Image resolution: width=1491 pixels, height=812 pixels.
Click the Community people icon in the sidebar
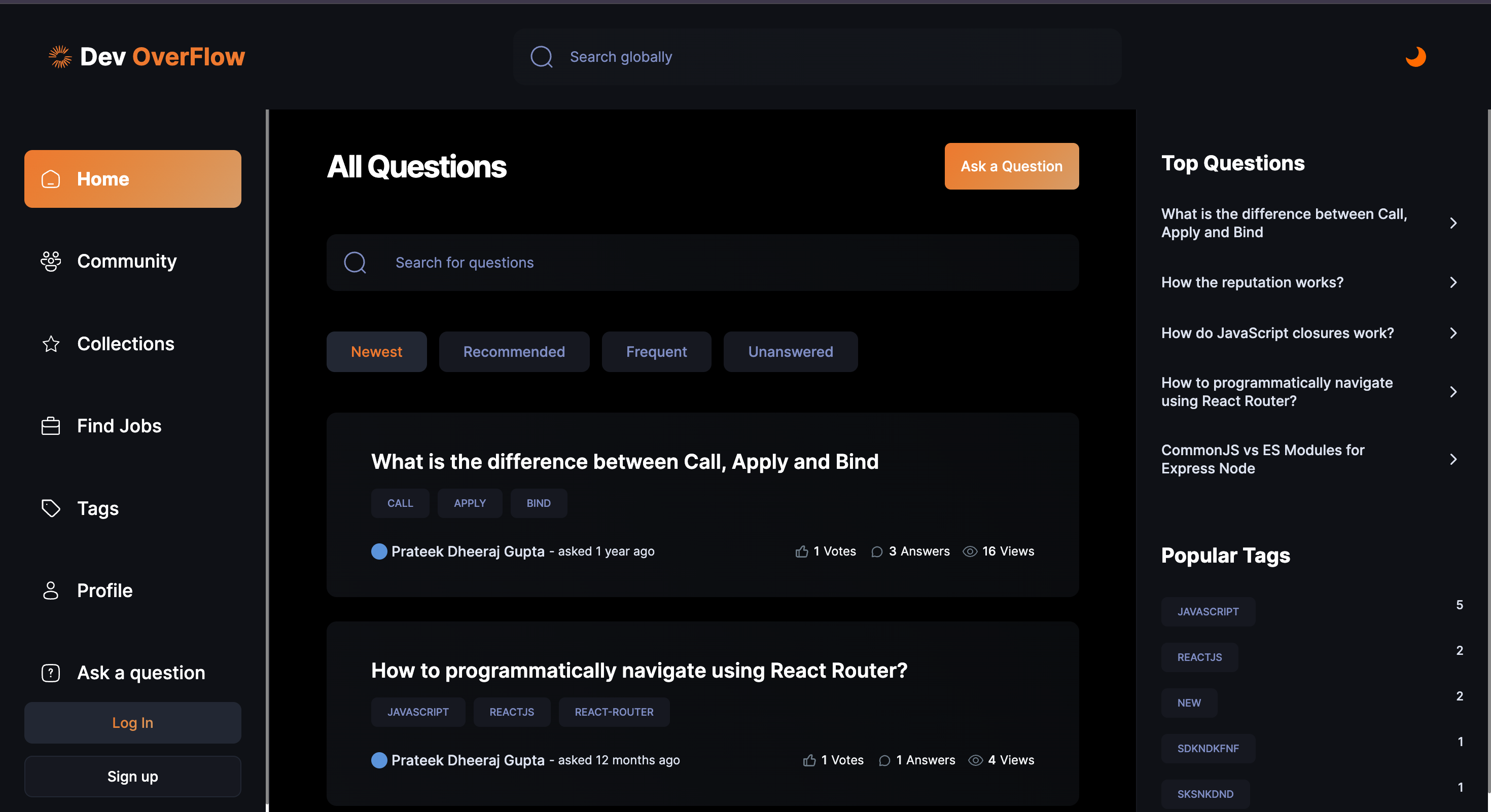click(51, 262)
